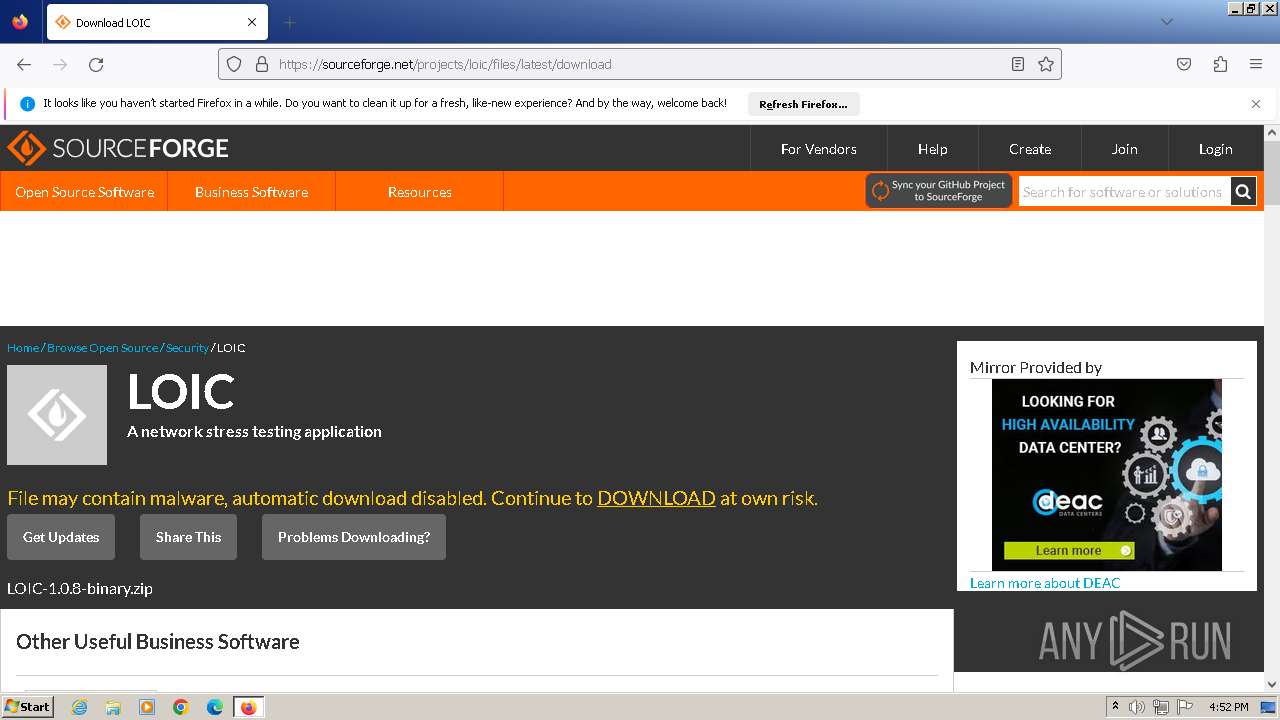
Task: Open the Windows Start menu
Action: [x=27, y=707]
